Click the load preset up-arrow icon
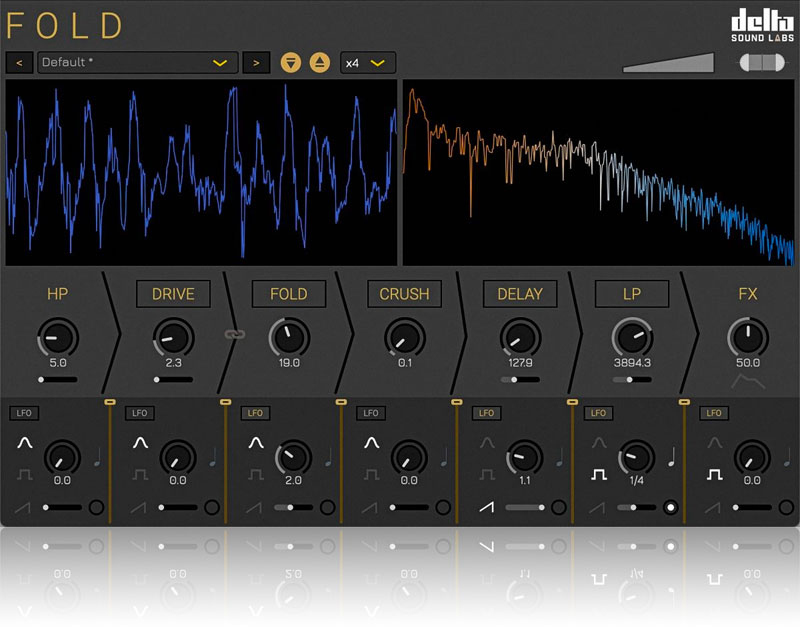Screen dimensions: 800x627 point(320,63)
